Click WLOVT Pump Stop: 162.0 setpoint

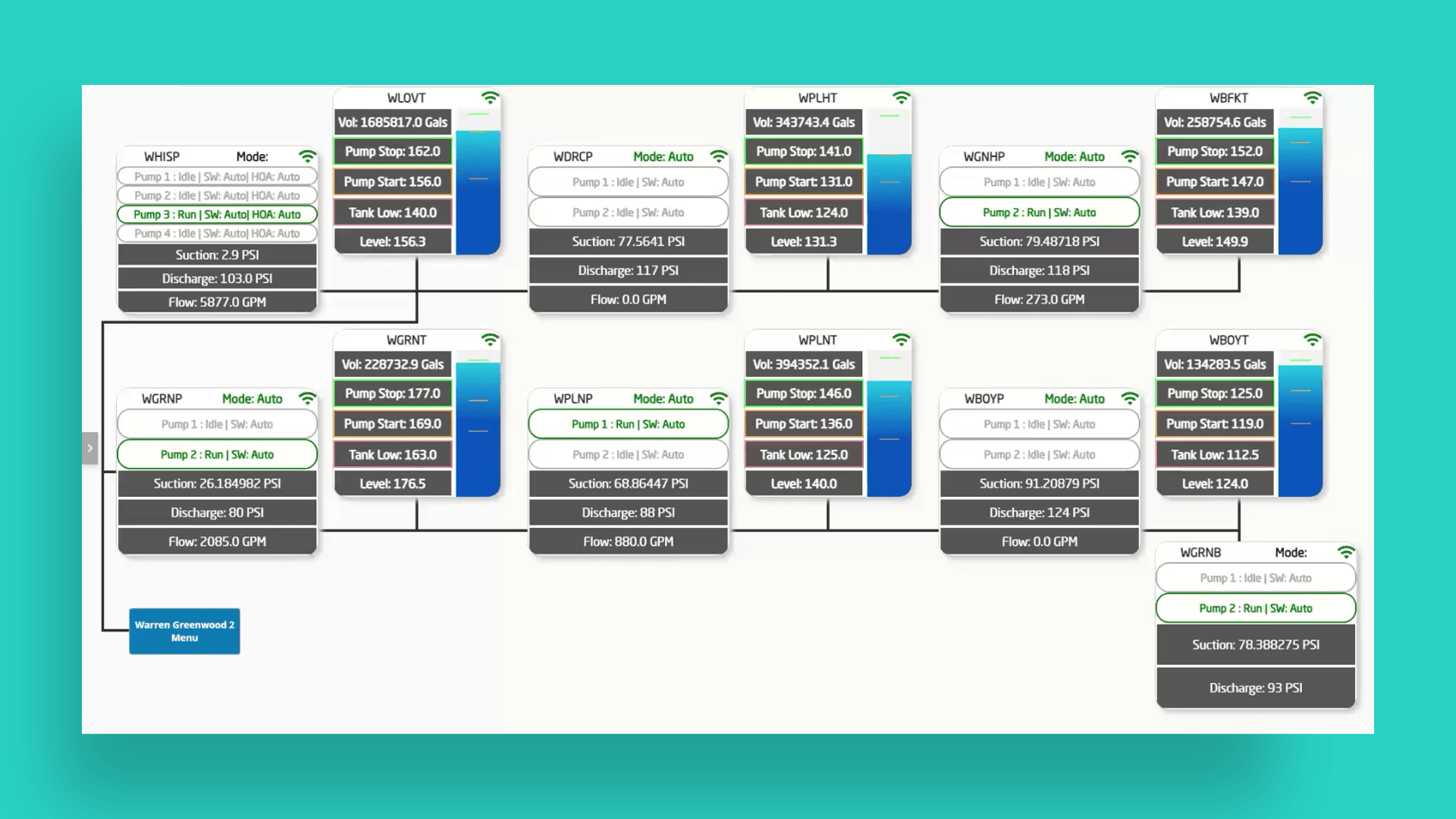tap(393, 152)
